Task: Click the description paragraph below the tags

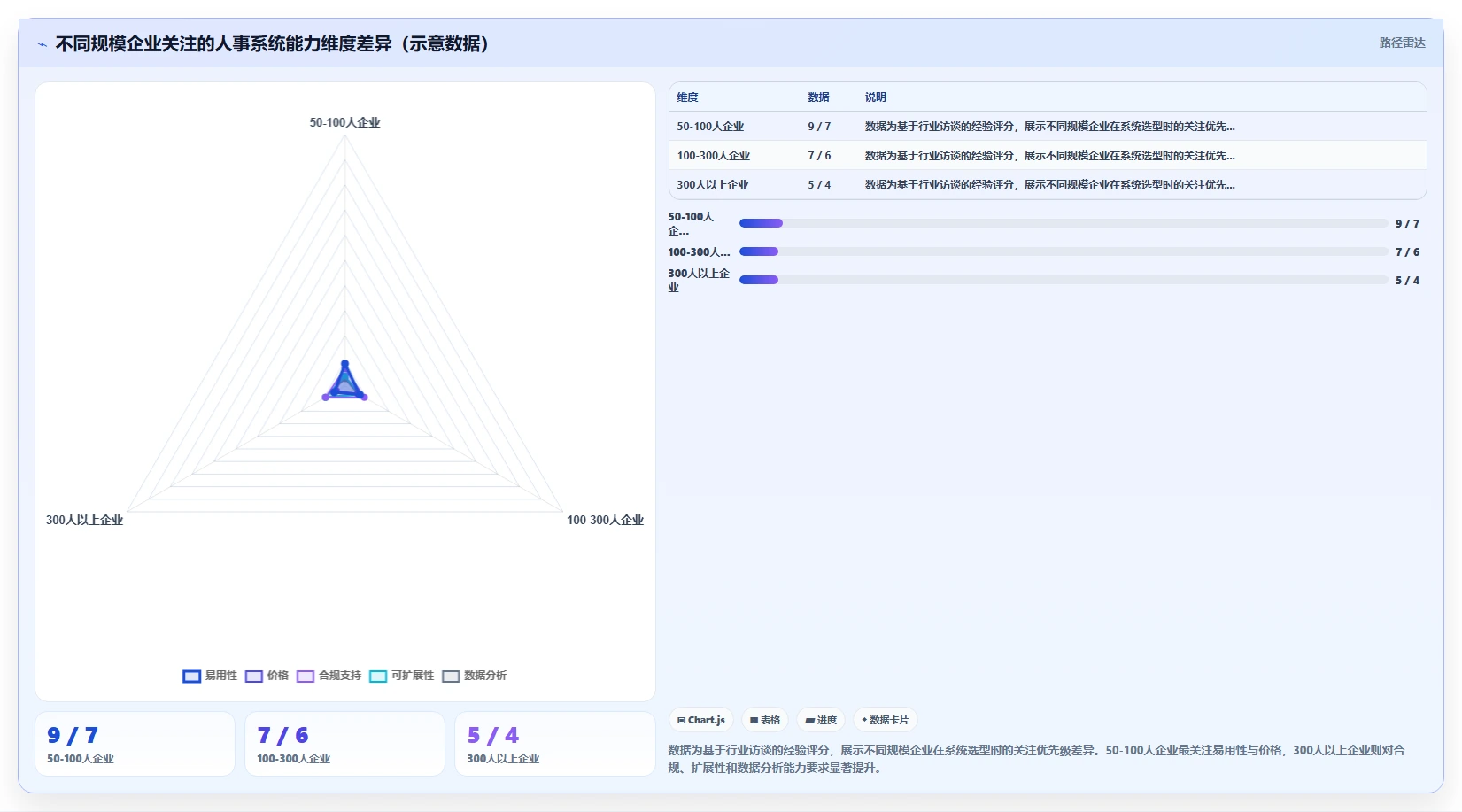Action: (x=1036, y=759)
